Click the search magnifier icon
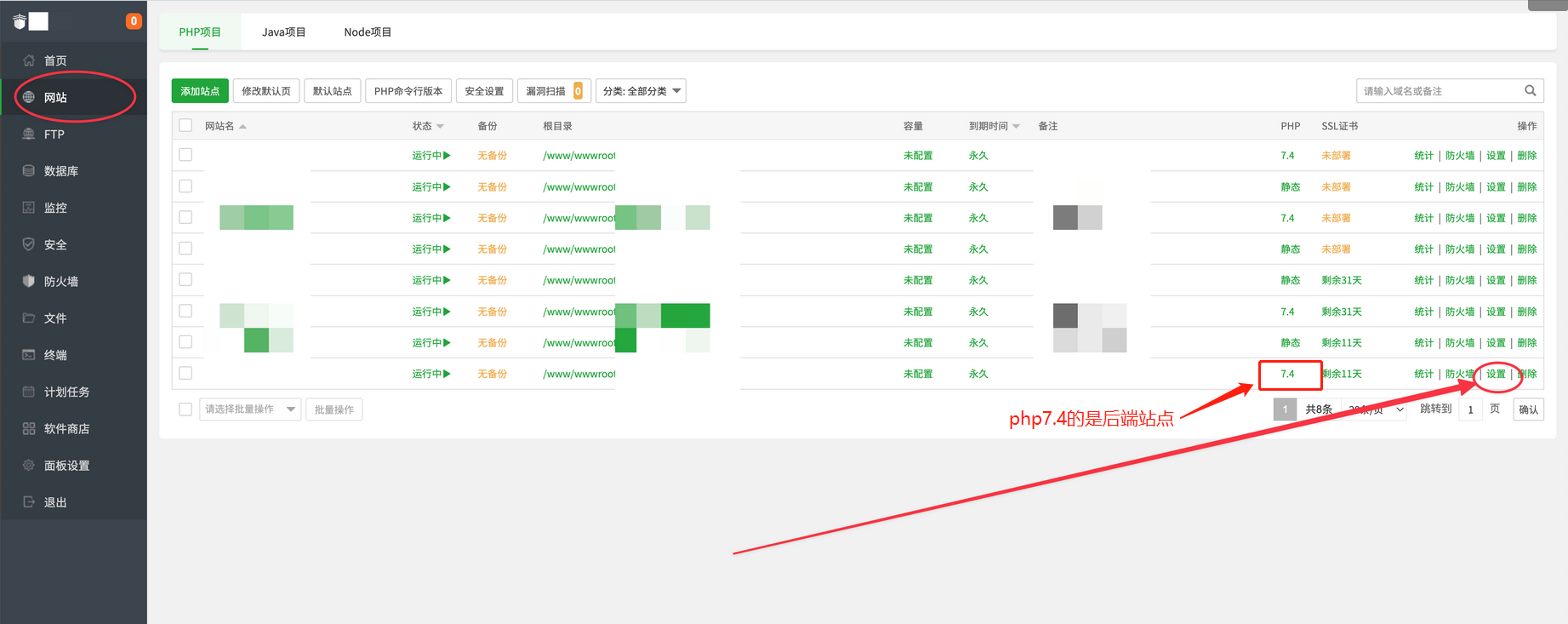Image resolution: width=1568 pixels, height=624 pixels. pyautogui.click(x=1531, y=90)
